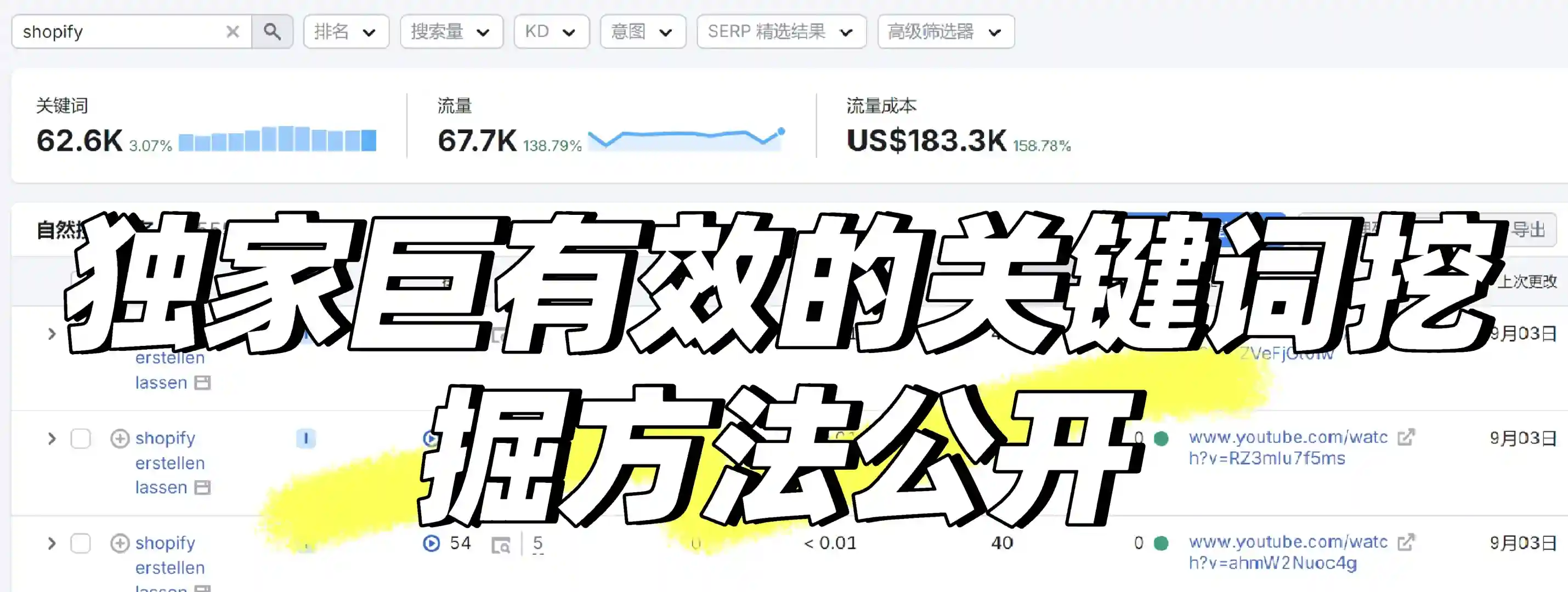Expand the first keyword row chevron
The width and height of the screenshot is (1568, 592).
click(x=52, y=334)
